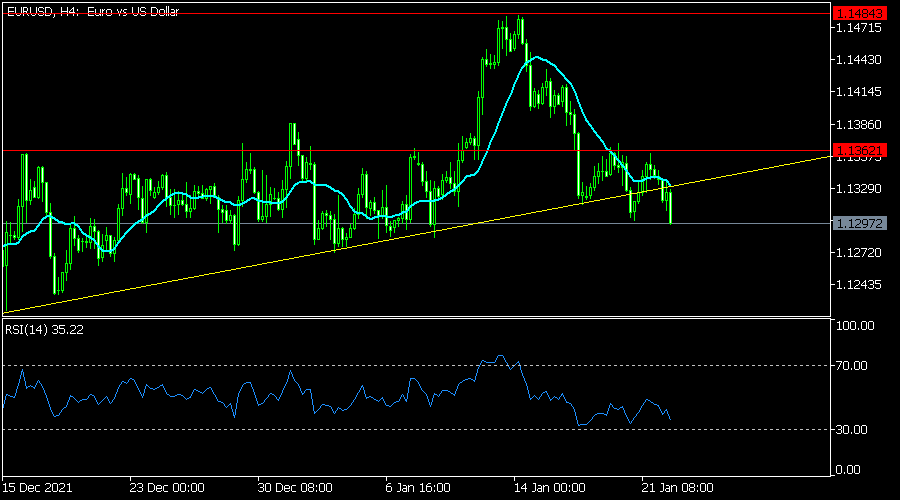Click the 21 Jan 08:00 date label
This screenshot has width=900, height=500.
(677, 488)
